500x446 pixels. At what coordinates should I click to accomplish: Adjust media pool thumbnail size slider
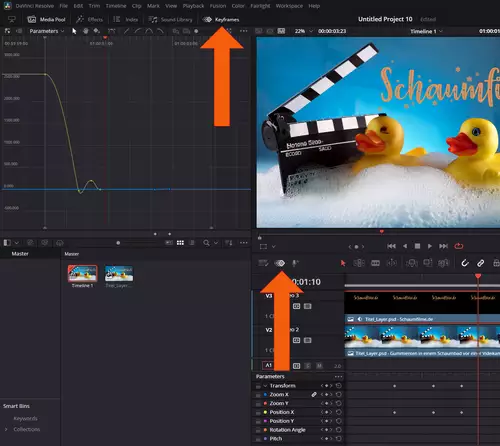(118, 243)
